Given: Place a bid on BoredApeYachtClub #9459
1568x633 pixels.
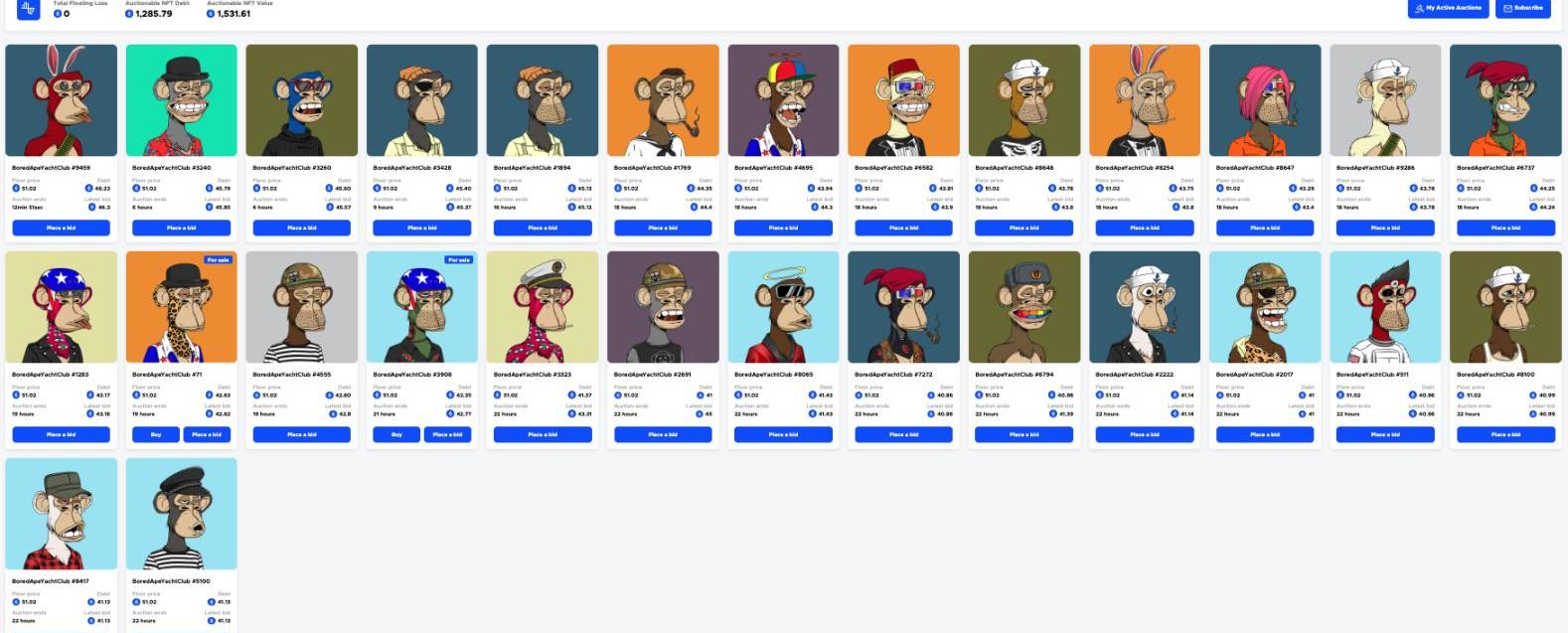Looking at the screenshot, I should click(61, 228).
